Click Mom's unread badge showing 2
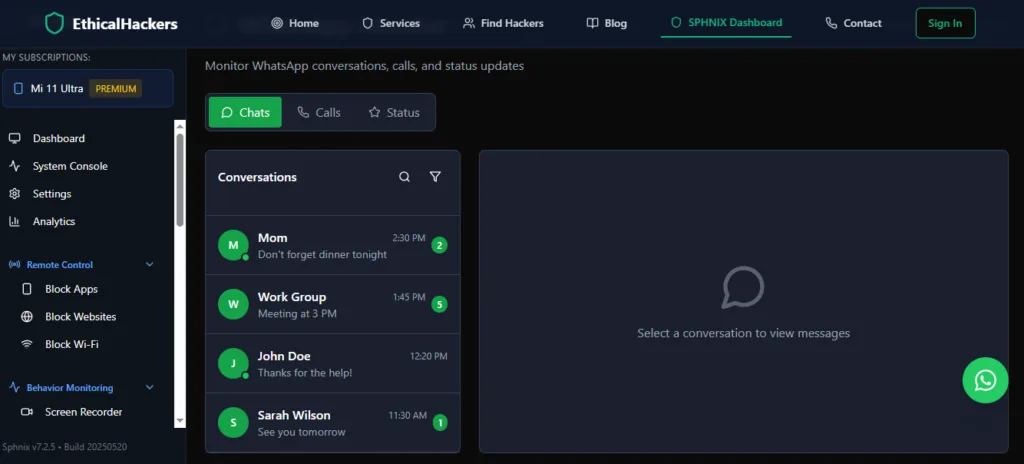Image resolution: width=1024 pixels, height=464 pixels. 440,246
